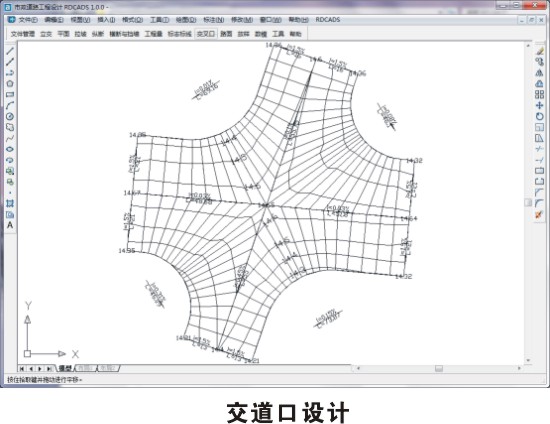
Task: Click the Break tool icon
Action: 539,182
